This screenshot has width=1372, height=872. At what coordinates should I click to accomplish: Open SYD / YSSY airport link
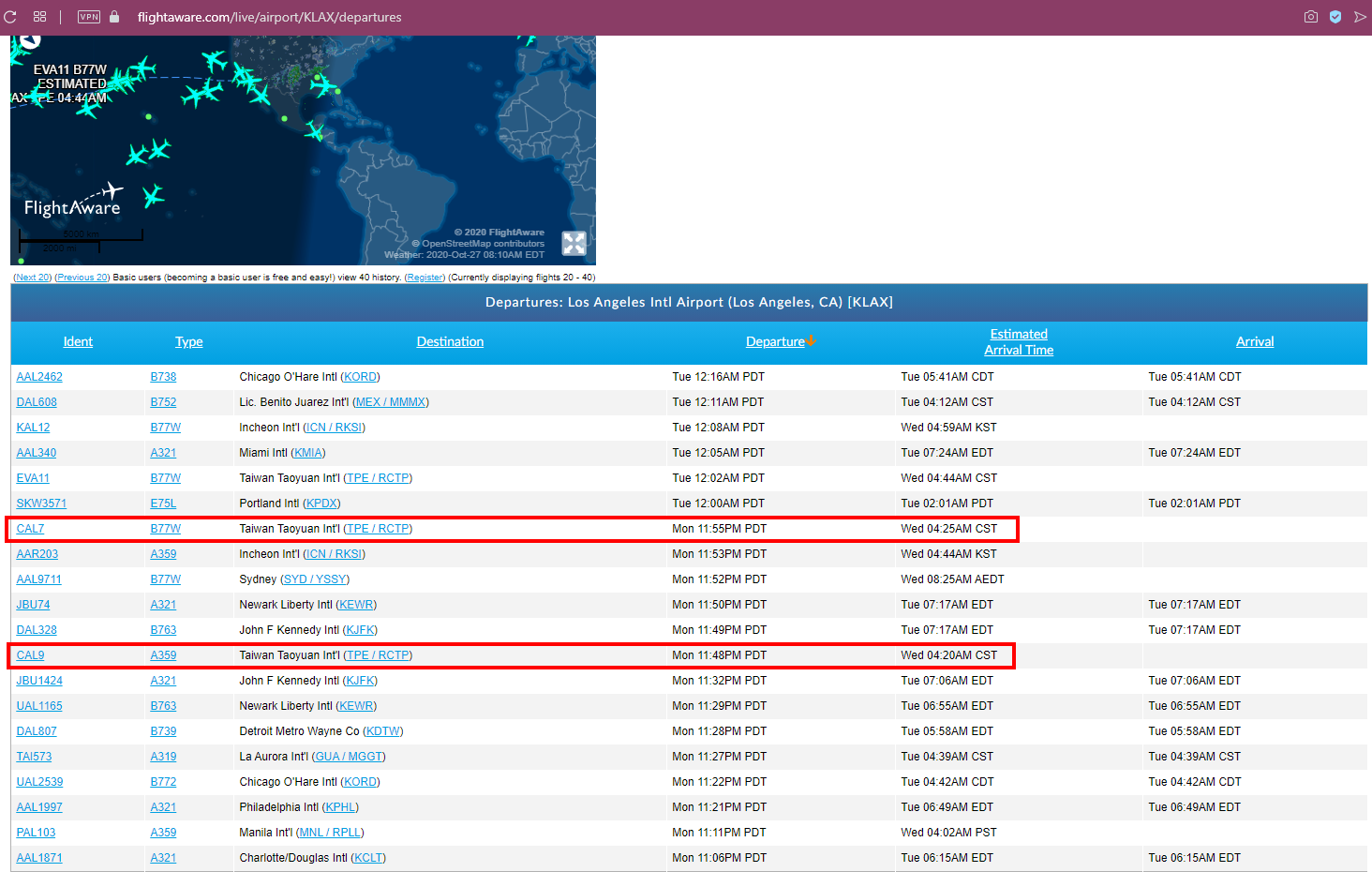pos(315,579)
